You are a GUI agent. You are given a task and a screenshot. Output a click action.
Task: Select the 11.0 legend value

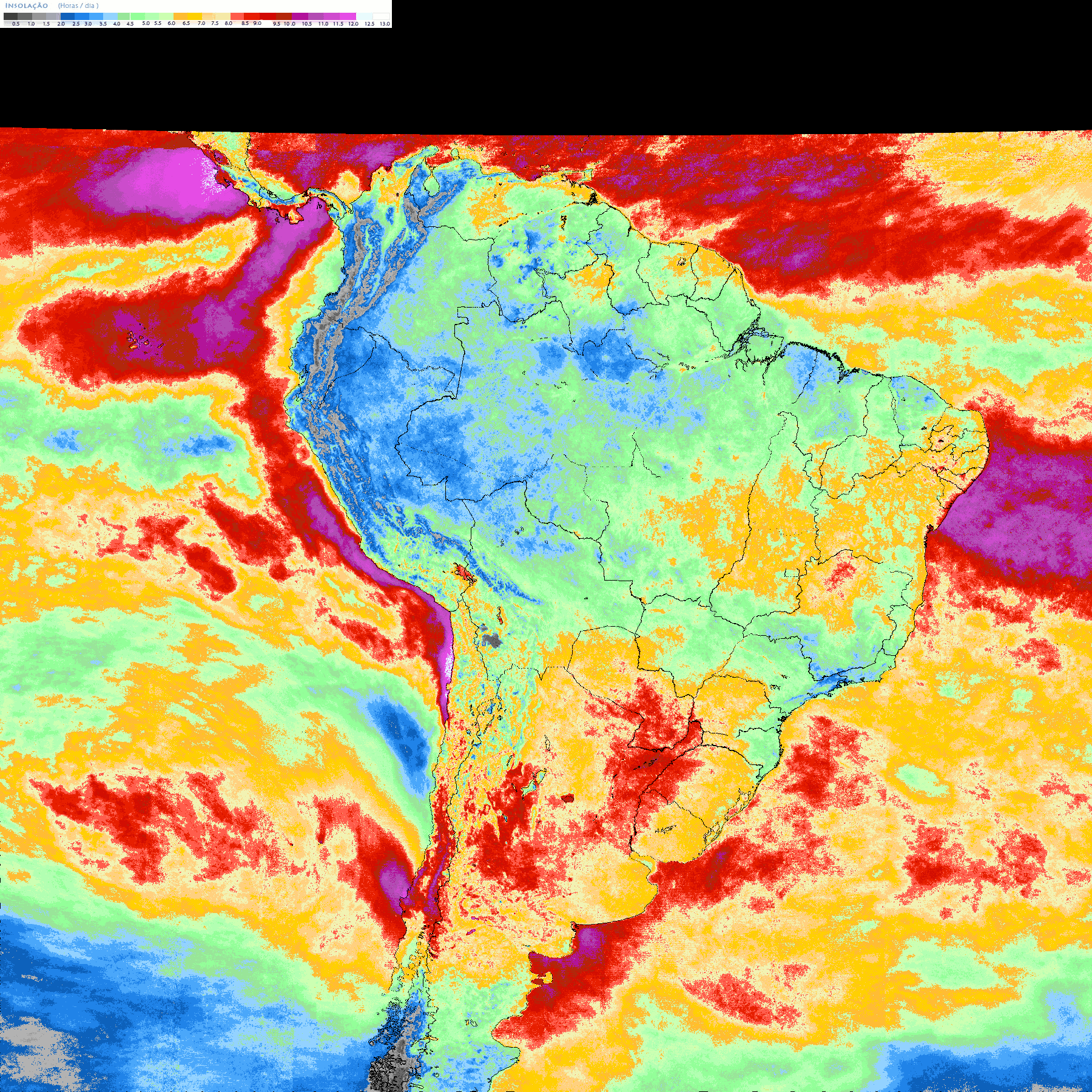point(323,24)
